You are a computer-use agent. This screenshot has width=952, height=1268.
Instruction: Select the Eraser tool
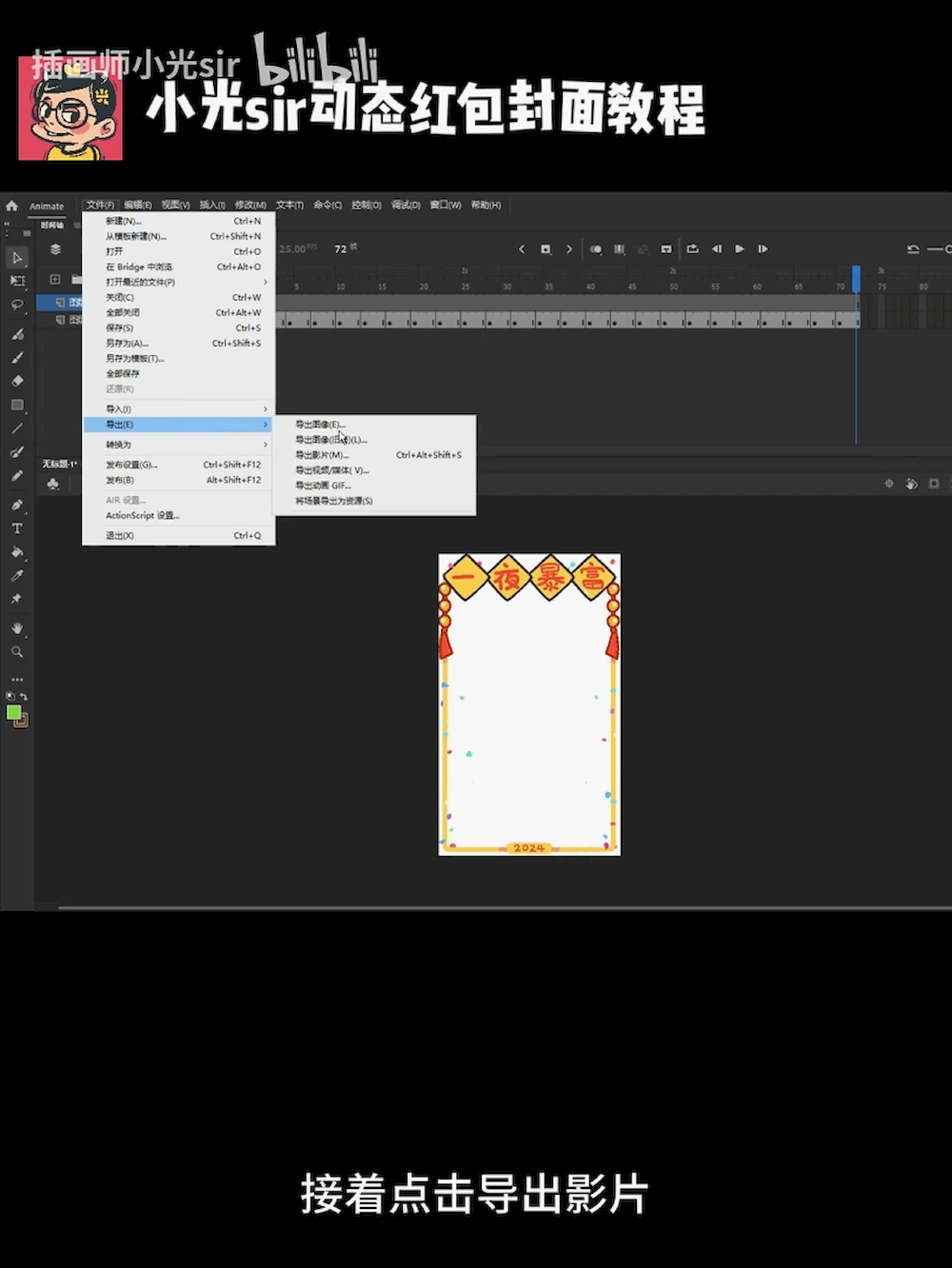tap(17, 381)
